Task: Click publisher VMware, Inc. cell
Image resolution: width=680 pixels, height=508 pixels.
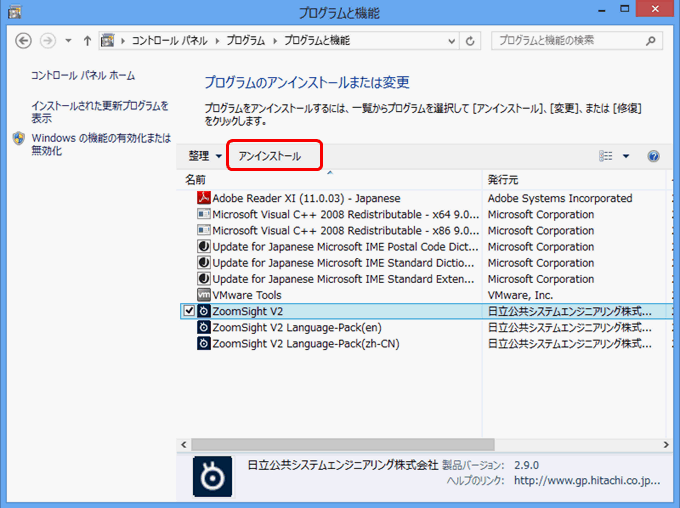Action: click(520, 295)
